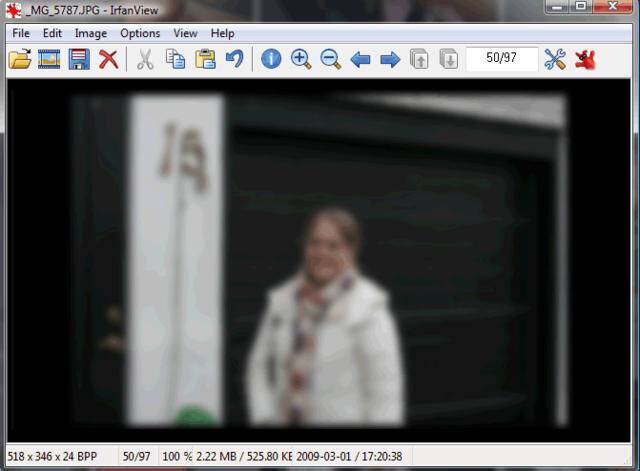Copy the image using the Copy icon
The height and width of the screenshot is (471, 640).
pyautogui.click(x=175, y=59)
